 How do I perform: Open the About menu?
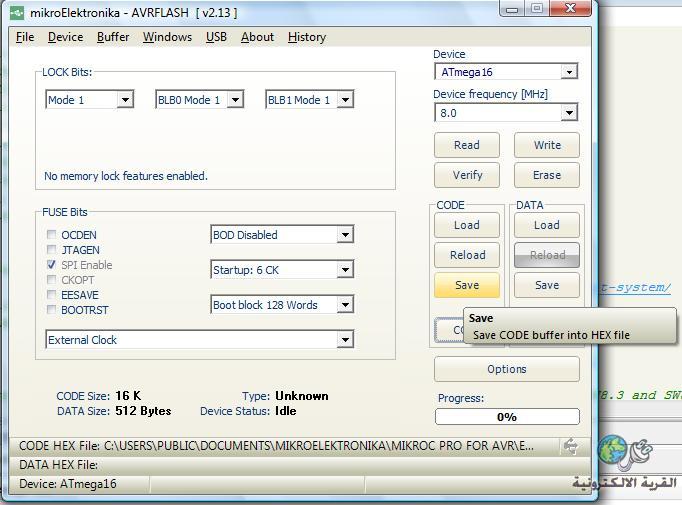click(257, 37)
